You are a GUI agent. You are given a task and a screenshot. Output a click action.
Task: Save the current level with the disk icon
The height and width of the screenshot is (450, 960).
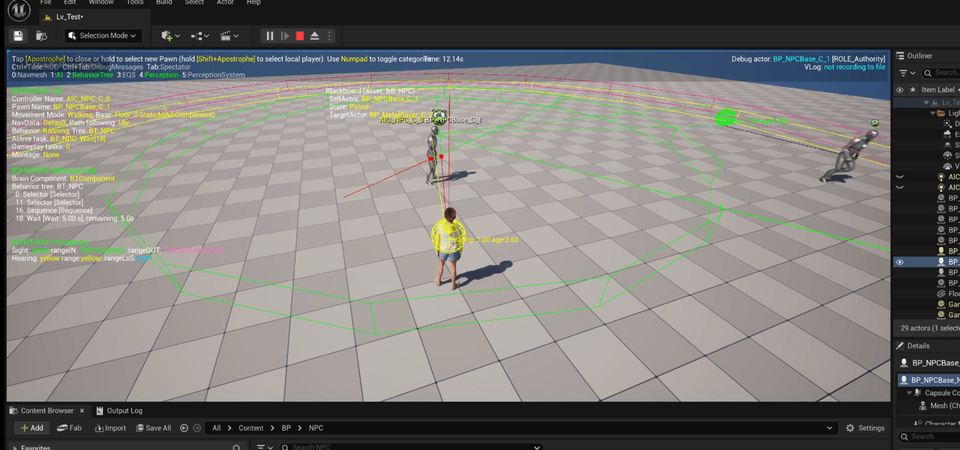18,36
